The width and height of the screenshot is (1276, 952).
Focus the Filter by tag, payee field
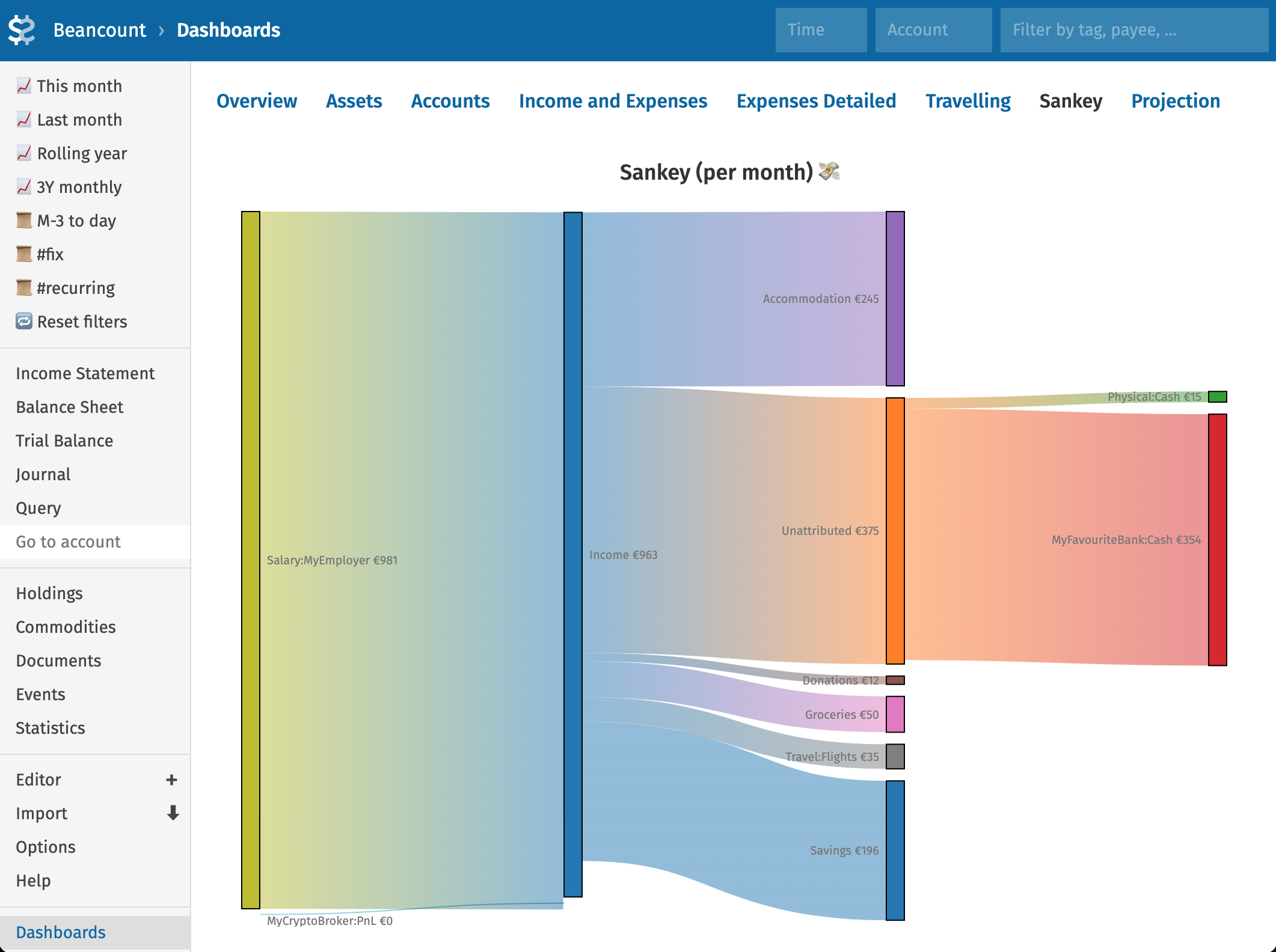1134,30
